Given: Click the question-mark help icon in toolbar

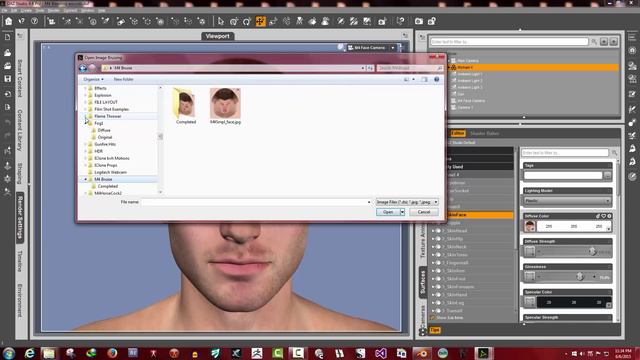Looking at the screenshot, I should (35, 21).
